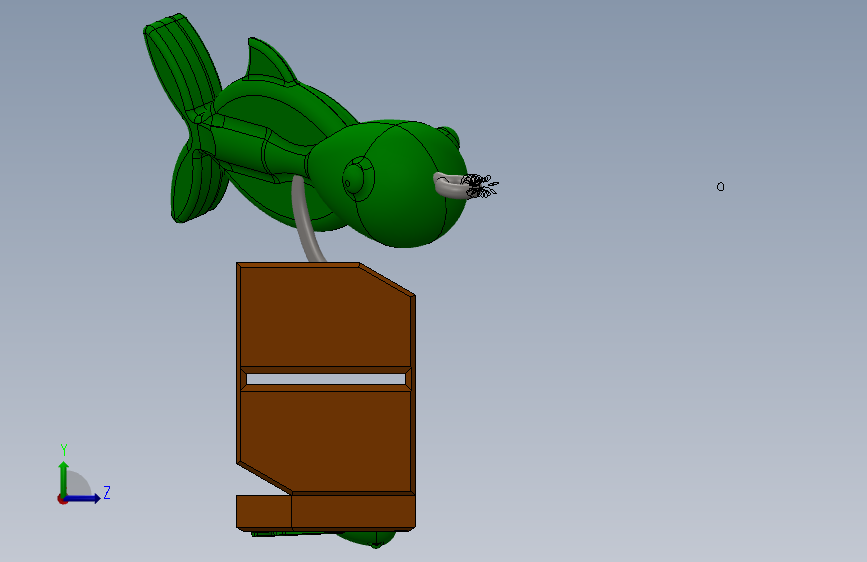The height and width of the screenshot is (562, 867).
Task: Select the tangled wire sketch at the mouth
Action: click(479, 185)
